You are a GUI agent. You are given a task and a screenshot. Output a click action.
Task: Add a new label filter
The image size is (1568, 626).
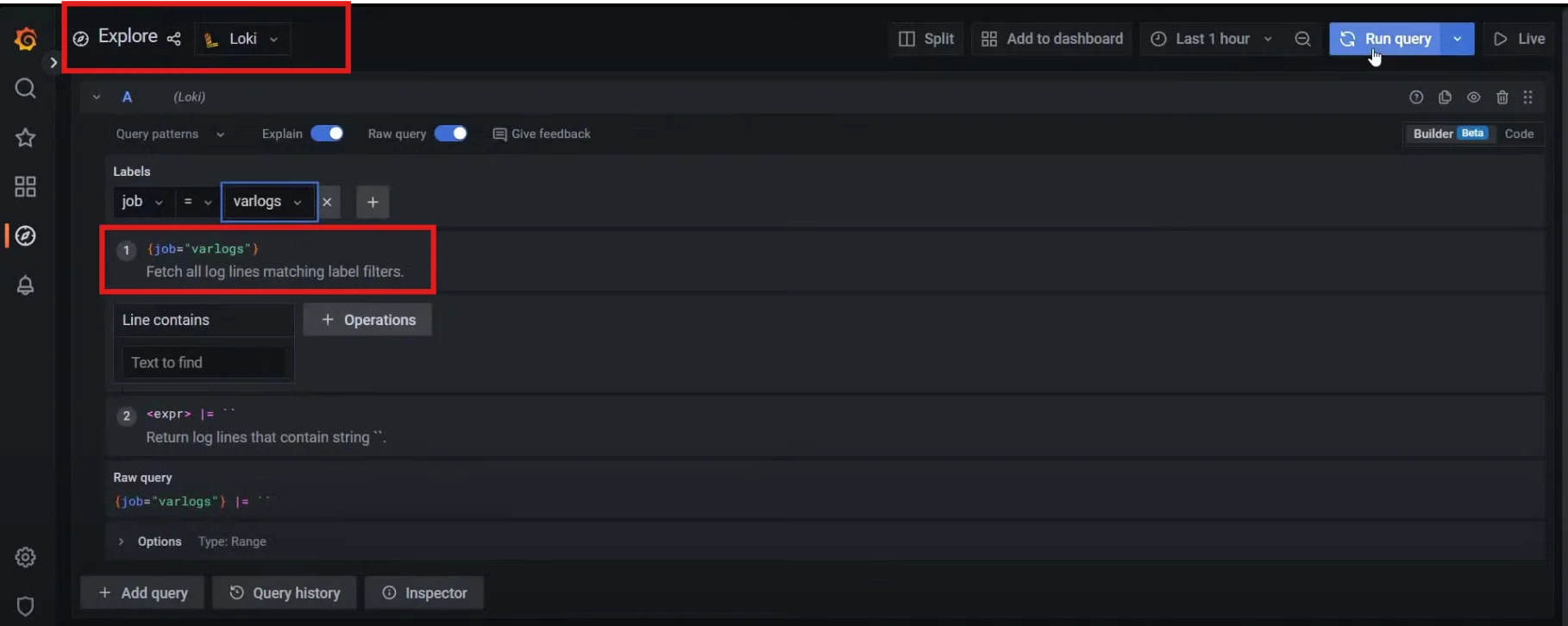[x=373, y=202]
